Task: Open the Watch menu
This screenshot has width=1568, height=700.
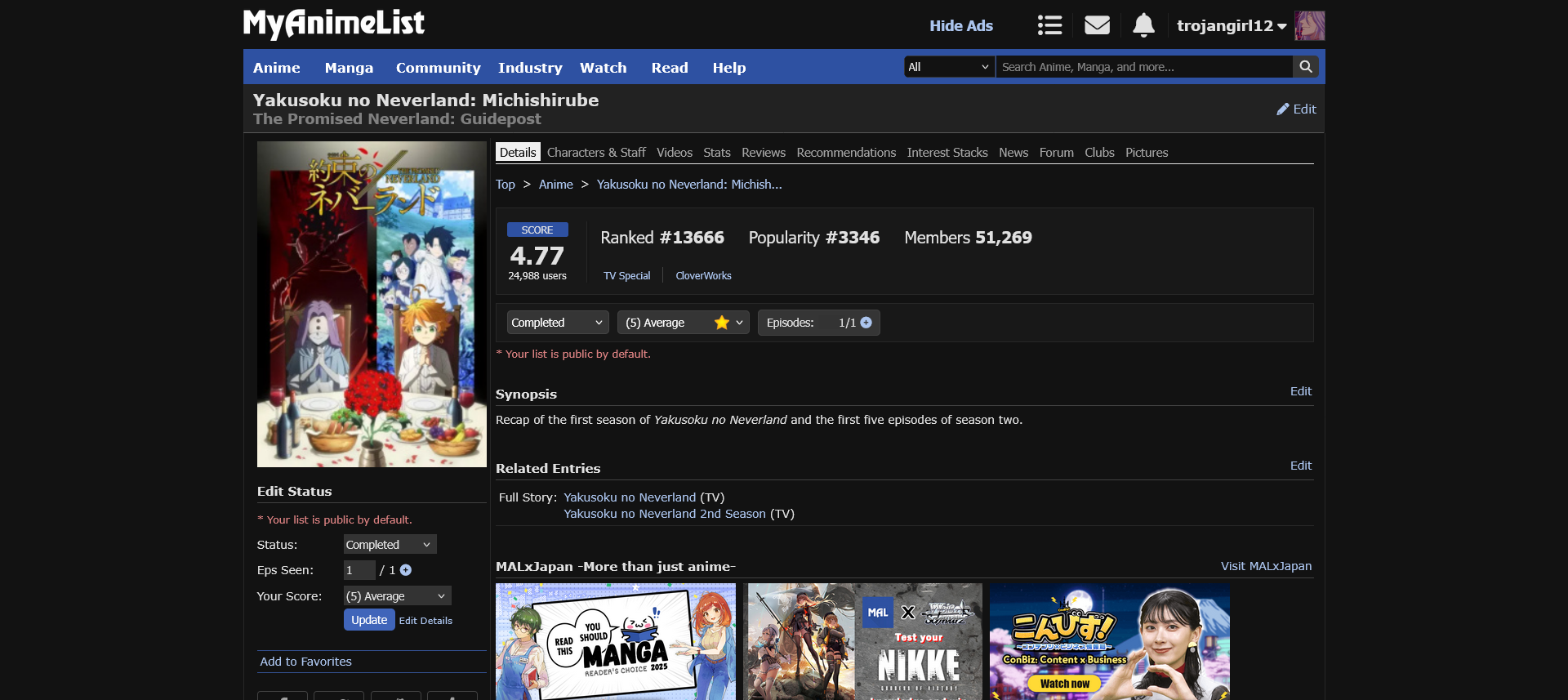Action: (604, 68)
